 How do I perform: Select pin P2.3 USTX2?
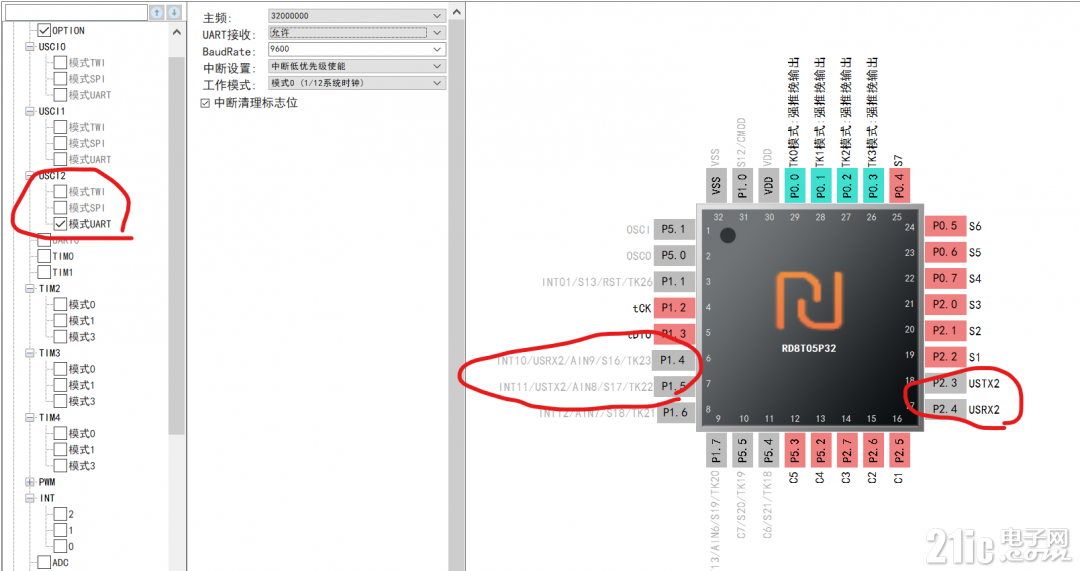click(945, 383)
